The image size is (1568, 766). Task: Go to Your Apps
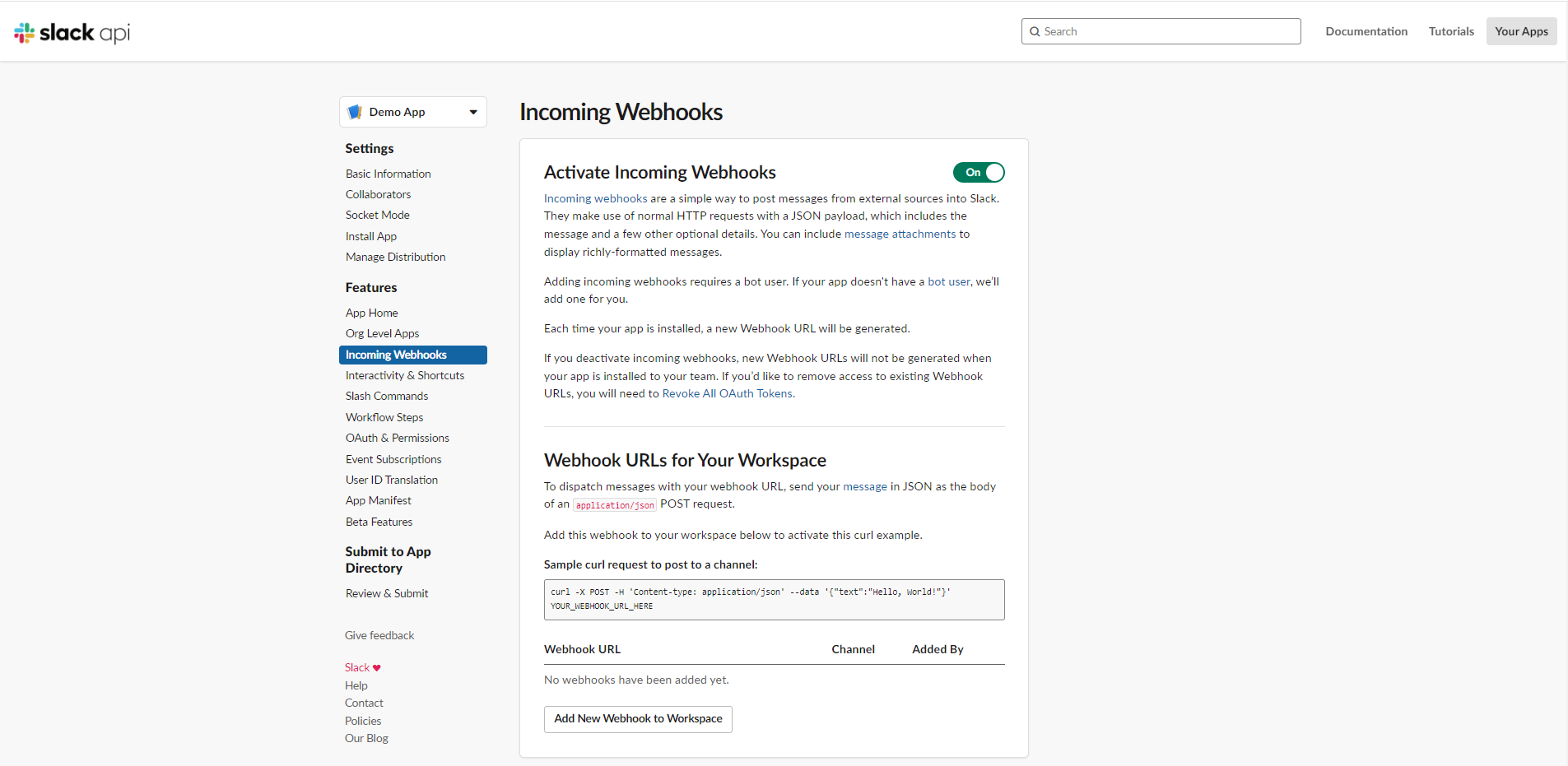pos(1521,31)
